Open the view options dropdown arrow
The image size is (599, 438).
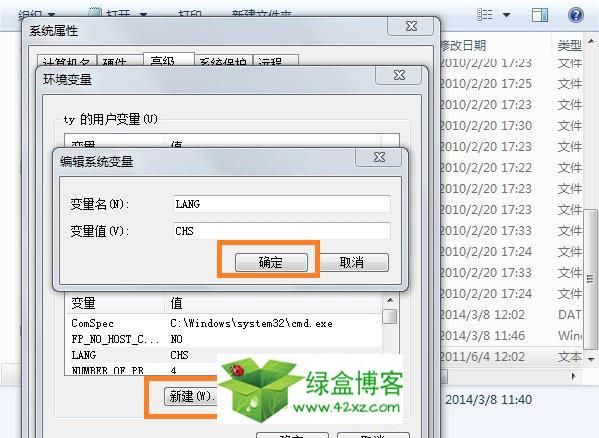507,15
